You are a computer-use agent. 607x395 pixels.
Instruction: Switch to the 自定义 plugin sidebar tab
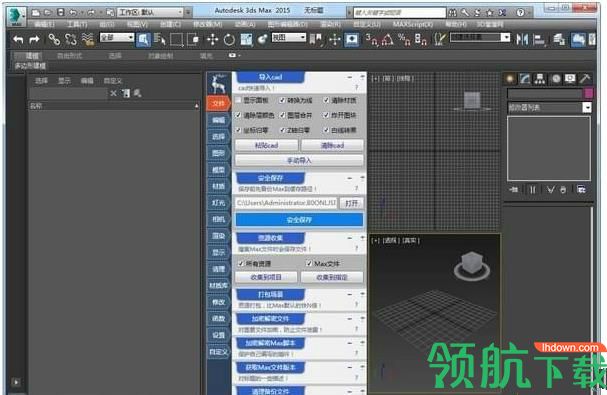tap(218, 352)
